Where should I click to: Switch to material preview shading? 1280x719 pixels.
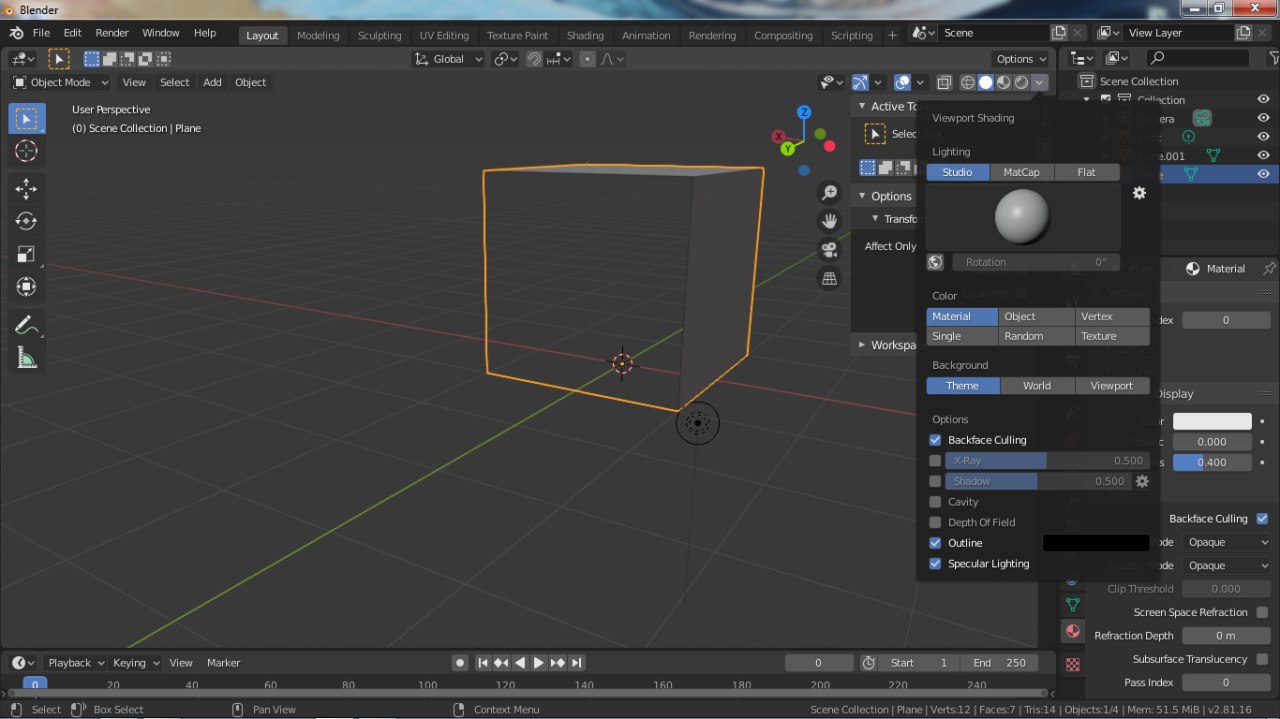1004,82
